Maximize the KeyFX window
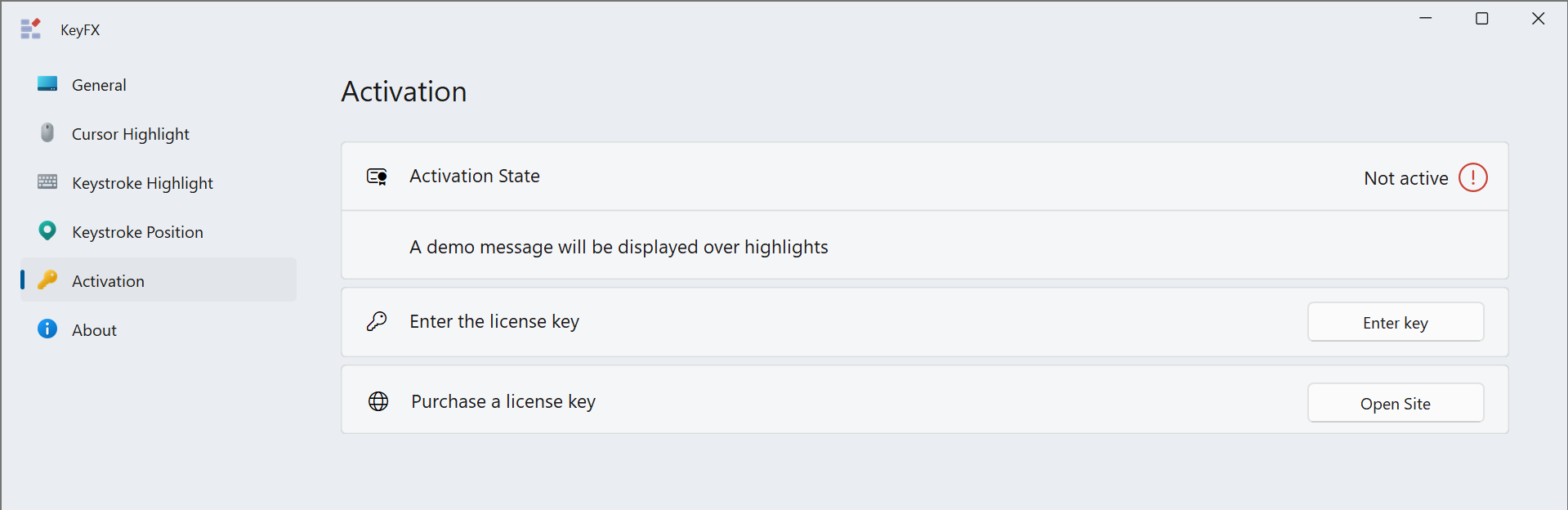Image resolution: width=1568 pixels, height=510 pixels. click(1481, 19)
